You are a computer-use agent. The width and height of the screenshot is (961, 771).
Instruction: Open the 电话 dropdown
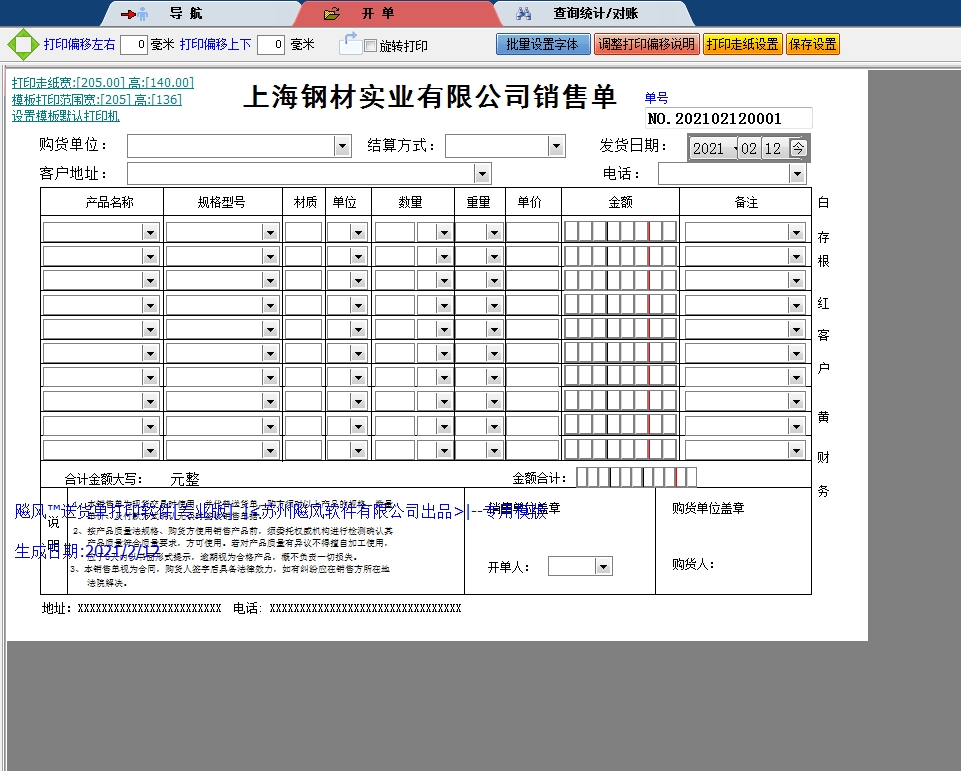point(797,172)
